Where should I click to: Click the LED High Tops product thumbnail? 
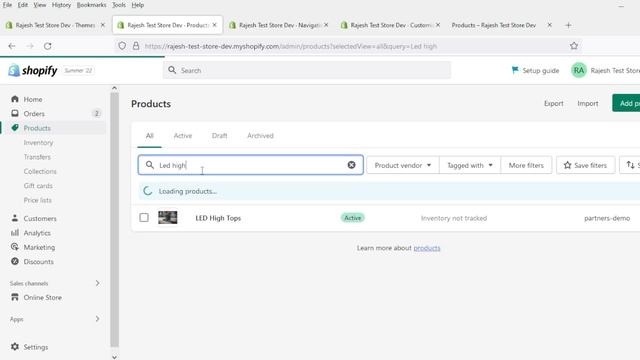click(168, 218)
